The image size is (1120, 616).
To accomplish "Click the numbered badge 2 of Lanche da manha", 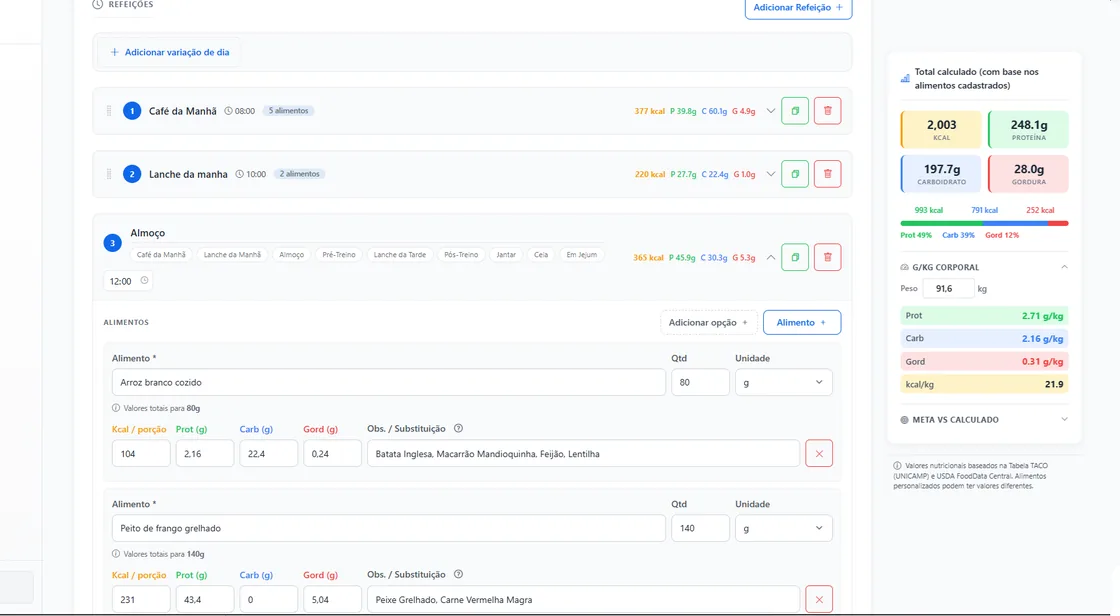I will point(132,174).
